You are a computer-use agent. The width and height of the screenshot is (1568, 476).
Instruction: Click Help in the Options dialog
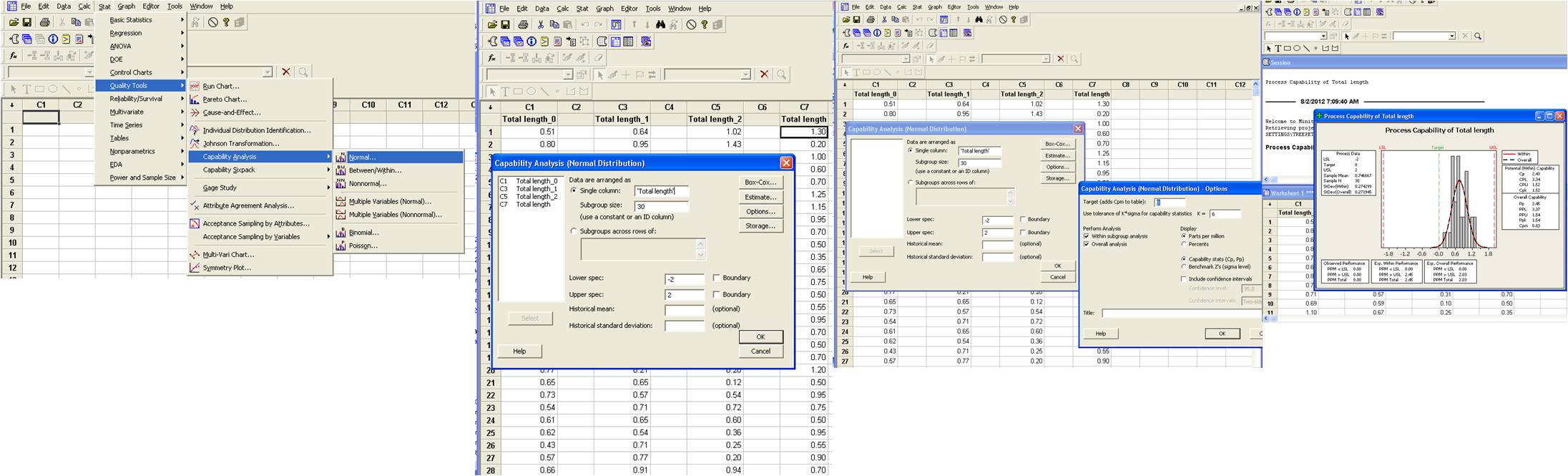point(1100,334)
